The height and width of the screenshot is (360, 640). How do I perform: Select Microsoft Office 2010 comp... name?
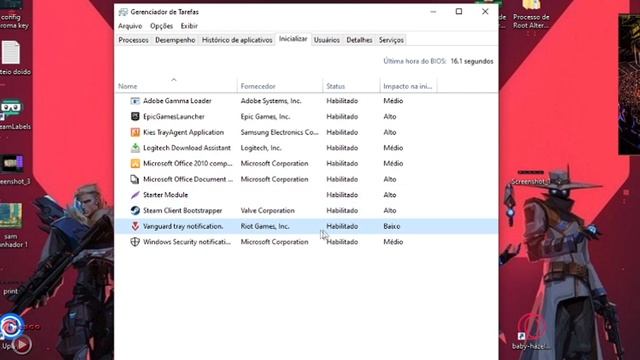pyautogui.click(x=188, y=163)
